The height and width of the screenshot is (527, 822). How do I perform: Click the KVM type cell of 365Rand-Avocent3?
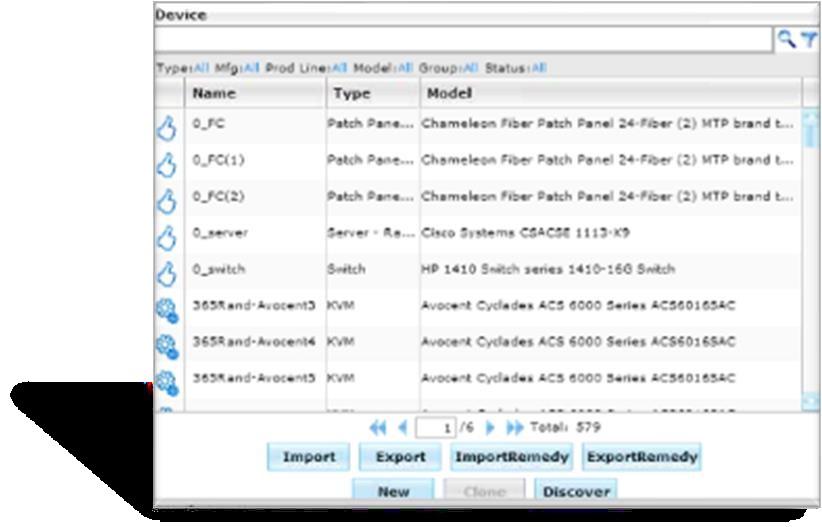click(x=341, y=305)
